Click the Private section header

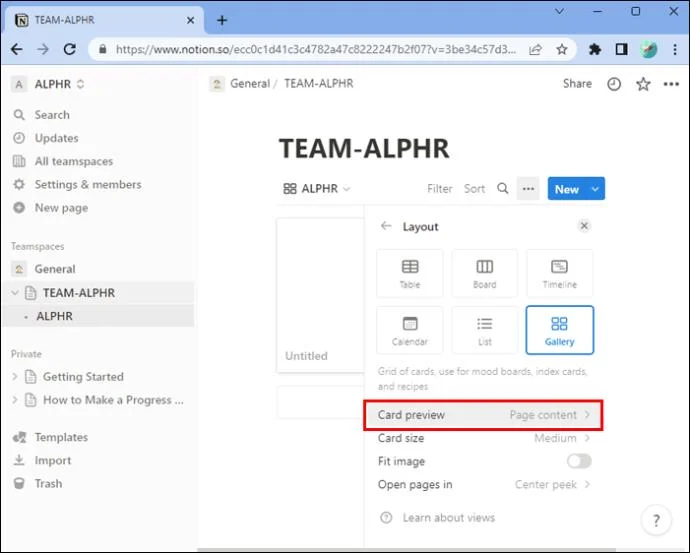coord(26,354)
